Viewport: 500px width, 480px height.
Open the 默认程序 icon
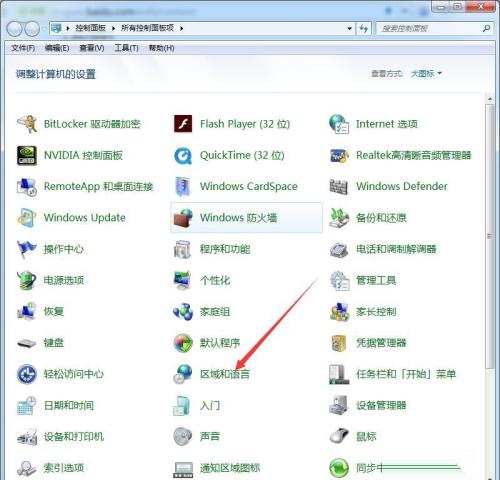[183, 343]
